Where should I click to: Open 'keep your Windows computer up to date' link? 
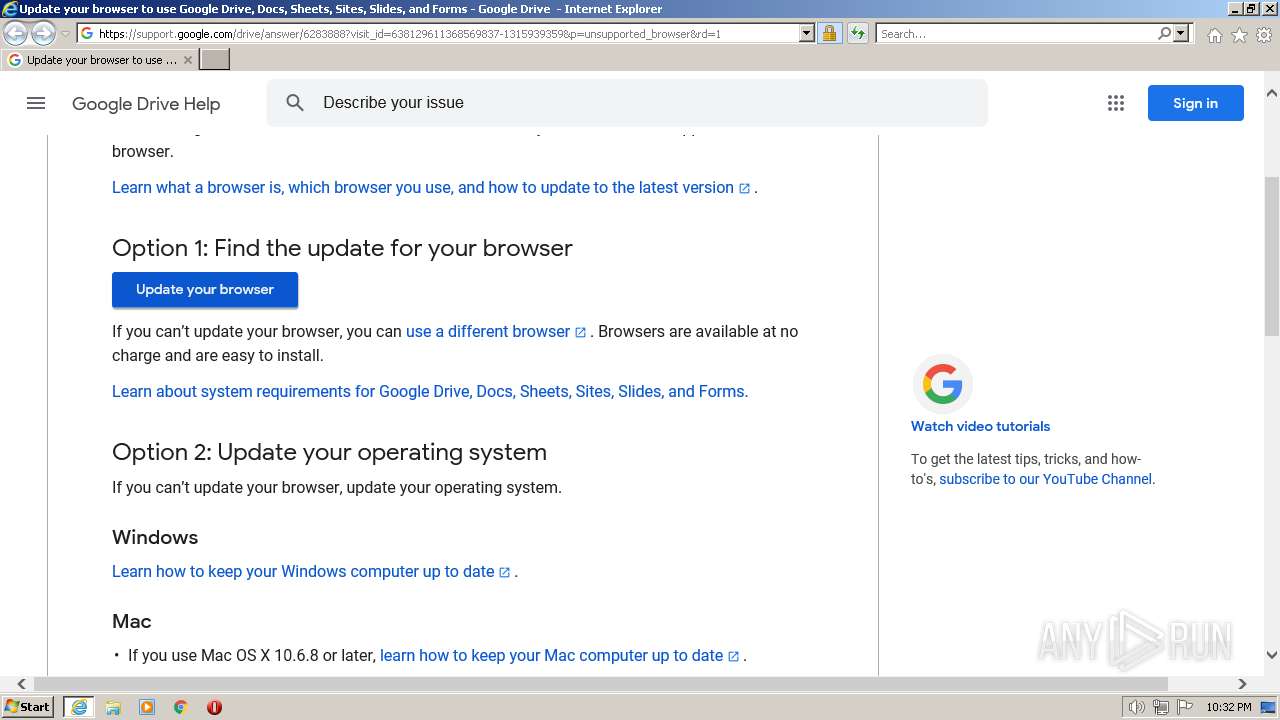pos(311,572)
